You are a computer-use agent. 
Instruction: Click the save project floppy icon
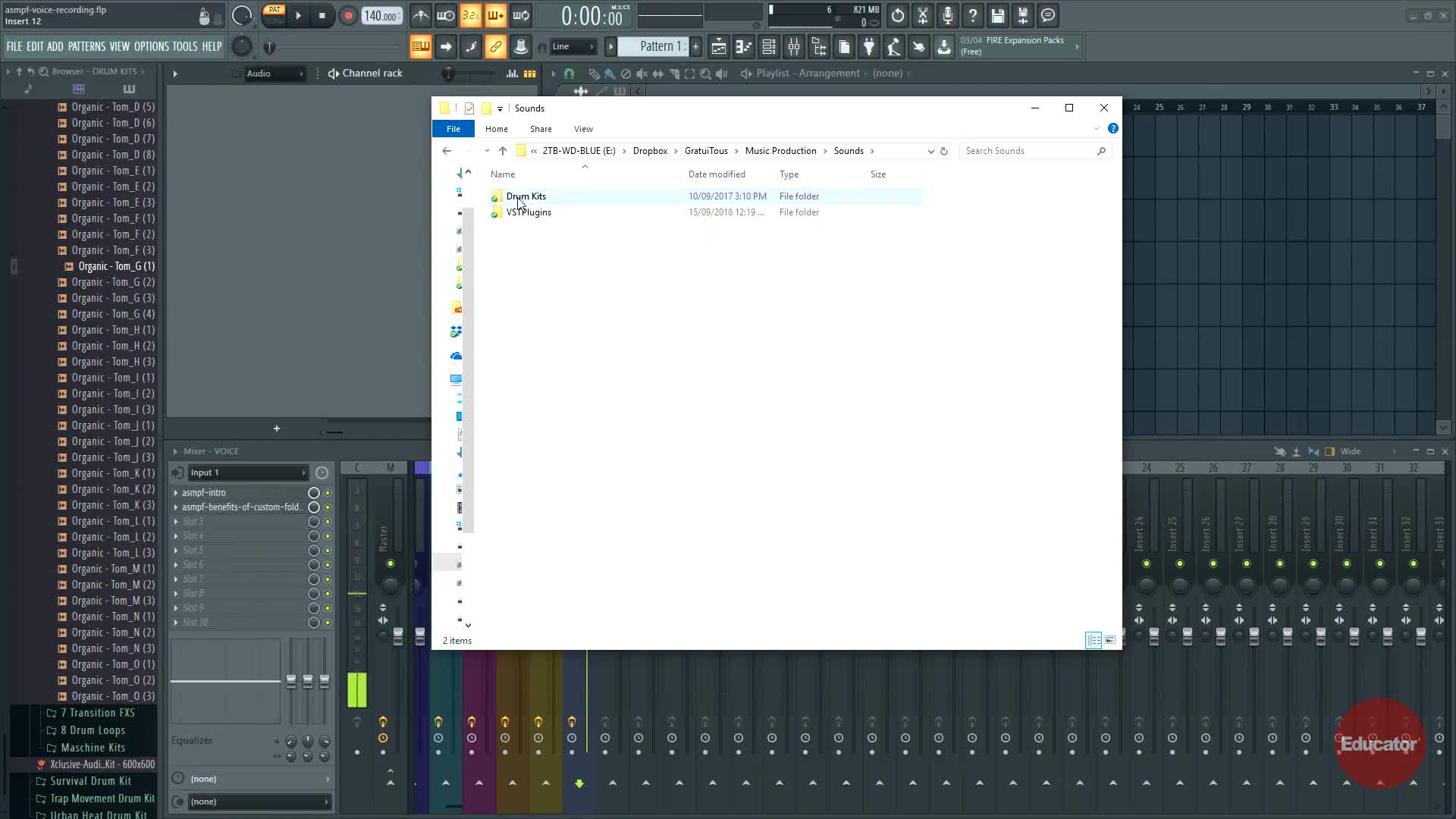997,16
